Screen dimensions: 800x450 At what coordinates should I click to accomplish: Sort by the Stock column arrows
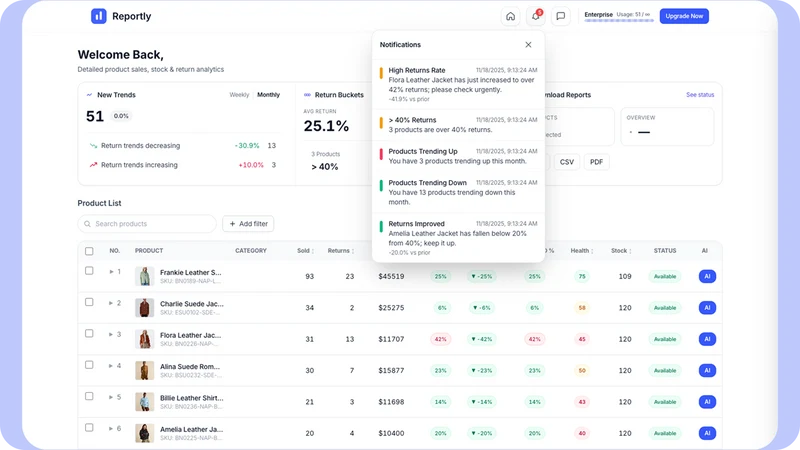tap(630, 251)
